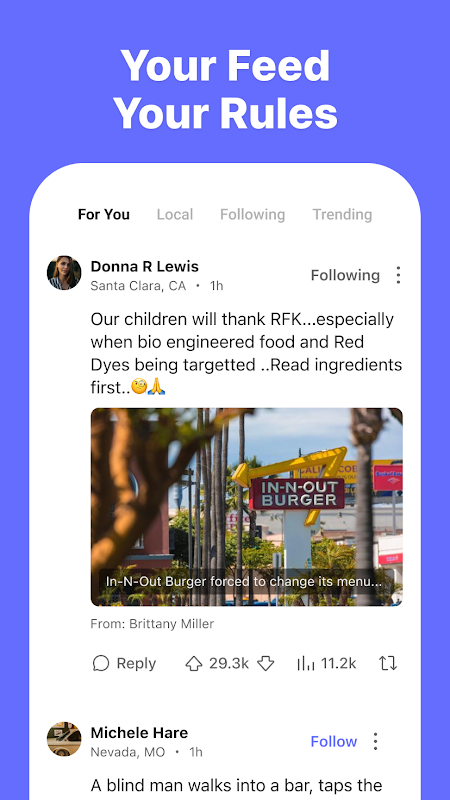Downvote the In-N-Out Burger post

(265, 663)
